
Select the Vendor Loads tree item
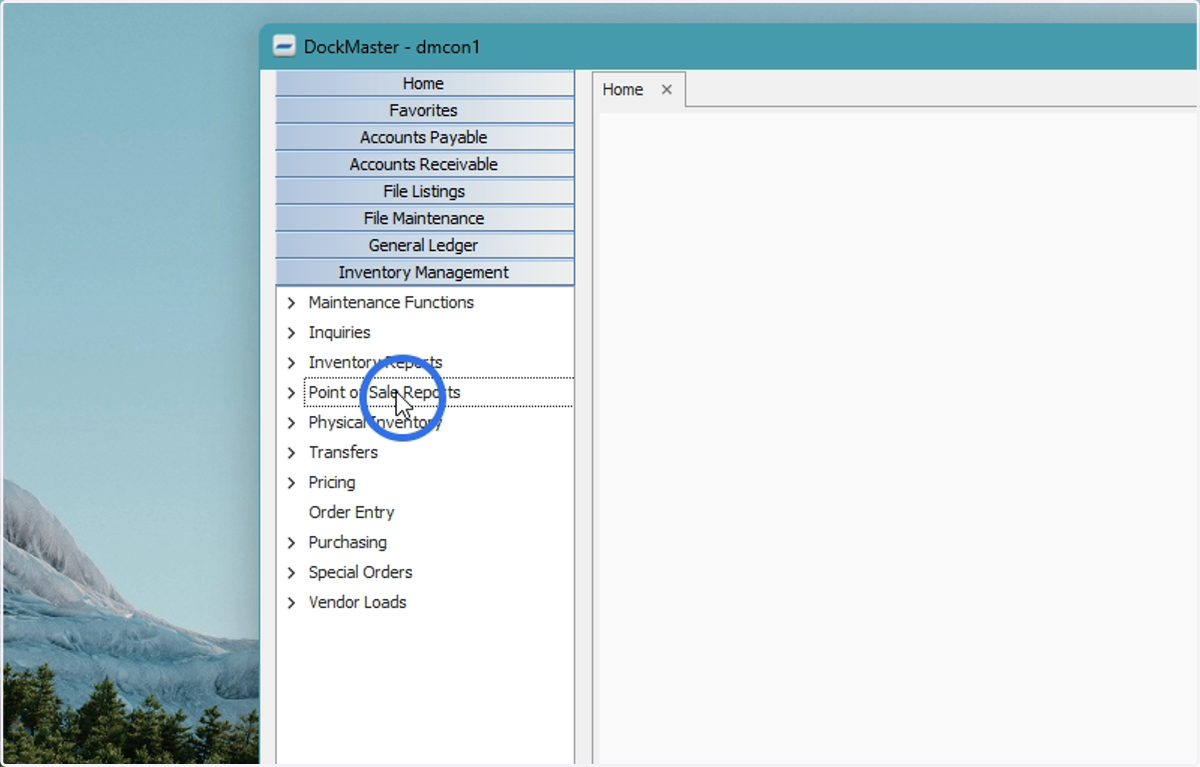[x=357, y=602]
